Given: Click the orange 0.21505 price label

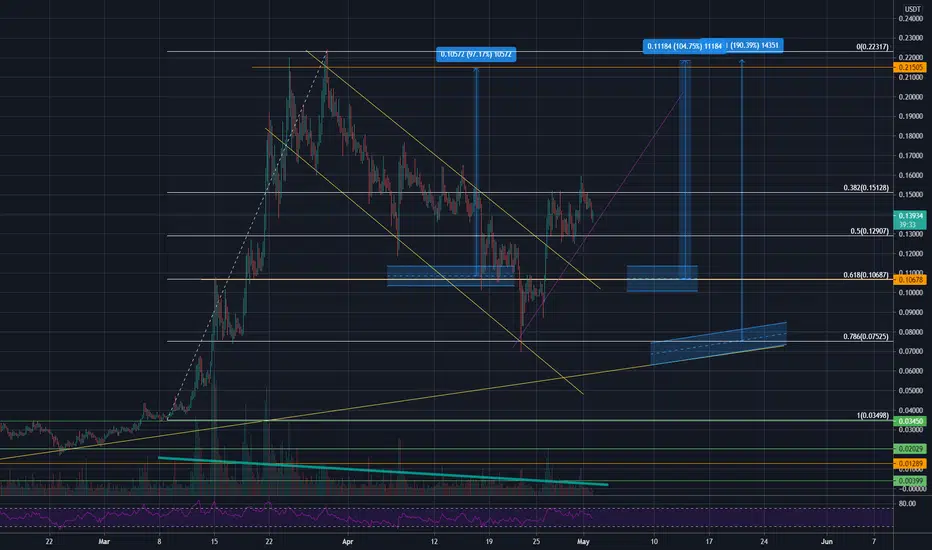Looking at the screenshot, I should 910,68.
